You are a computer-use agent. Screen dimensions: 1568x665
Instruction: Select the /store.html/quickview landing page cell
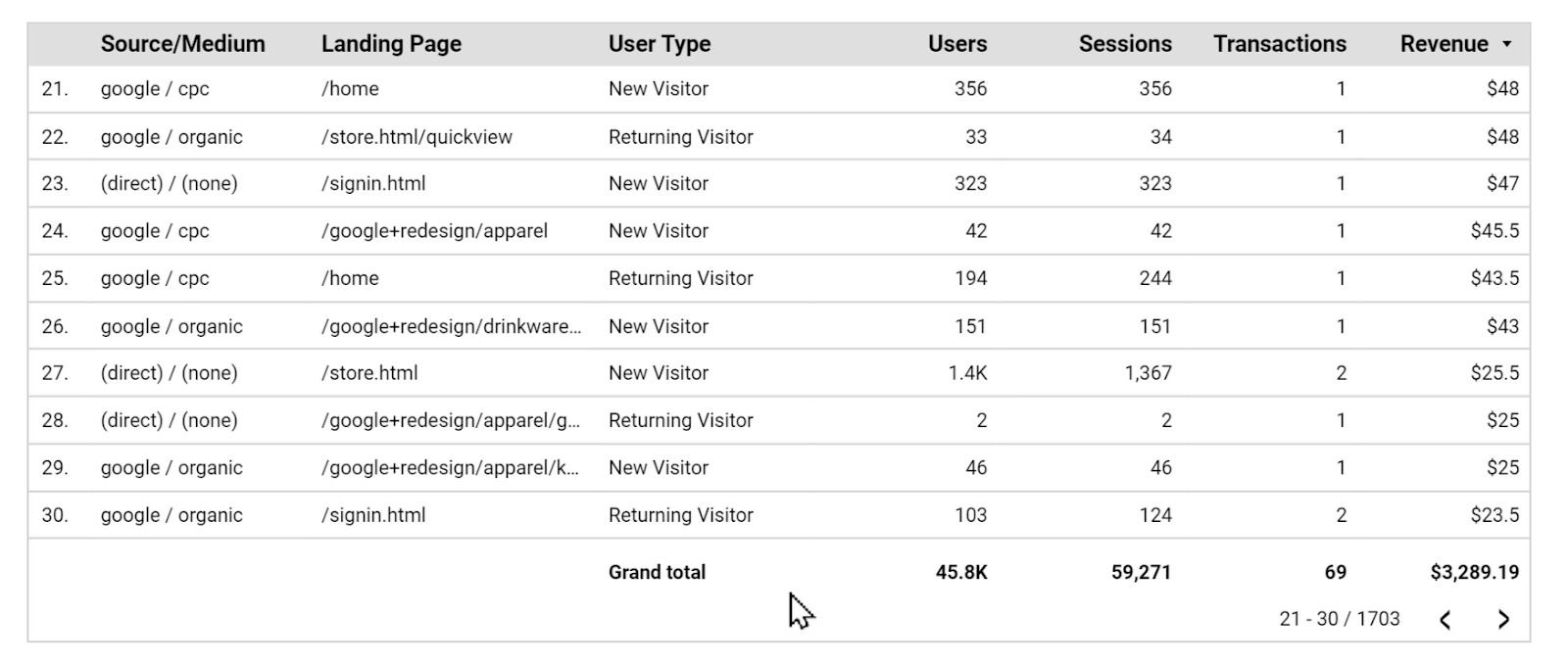point(416,137)
